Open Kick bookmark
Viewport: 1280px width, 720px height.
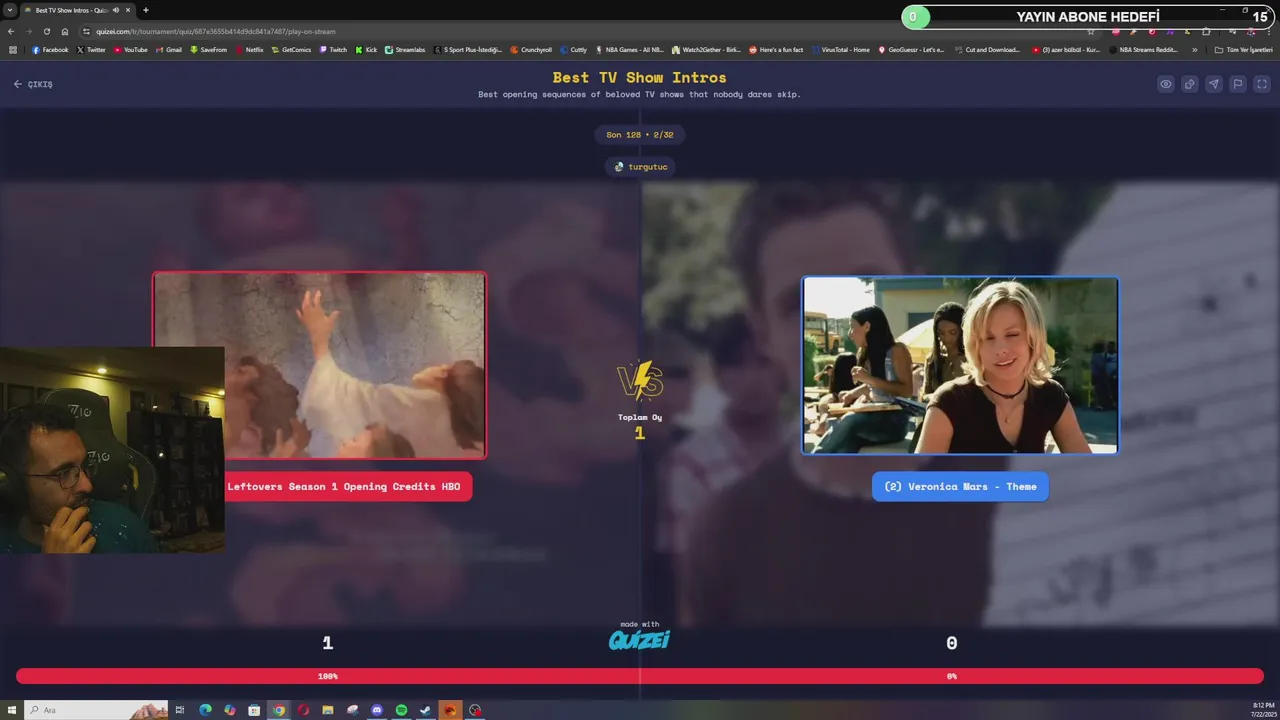point(366,50)
